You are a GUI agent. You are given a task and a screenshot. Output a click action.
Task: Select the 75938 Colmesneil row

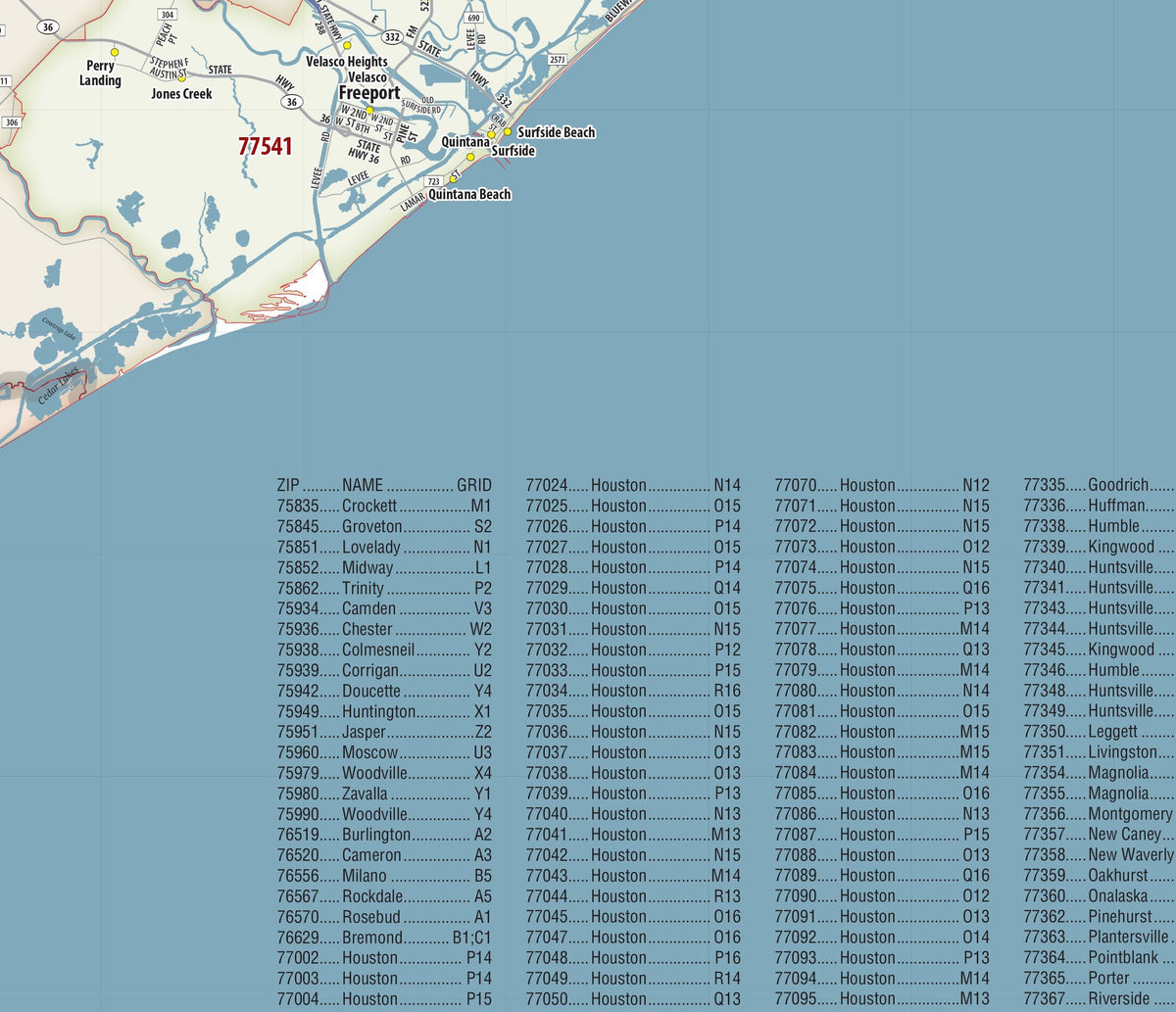384,650
